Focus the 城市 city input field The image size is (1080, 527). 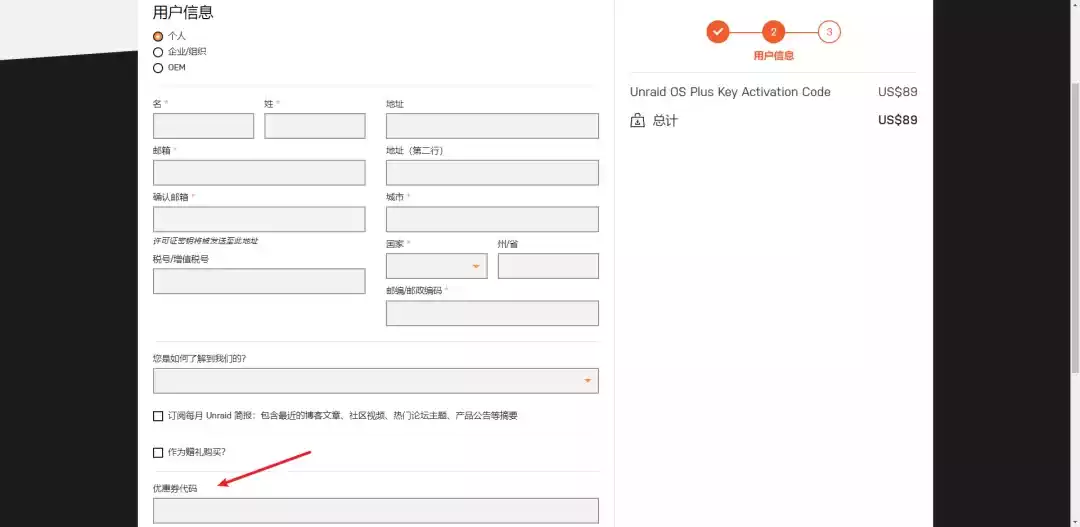pyautogui.click(x=492, y=219)
